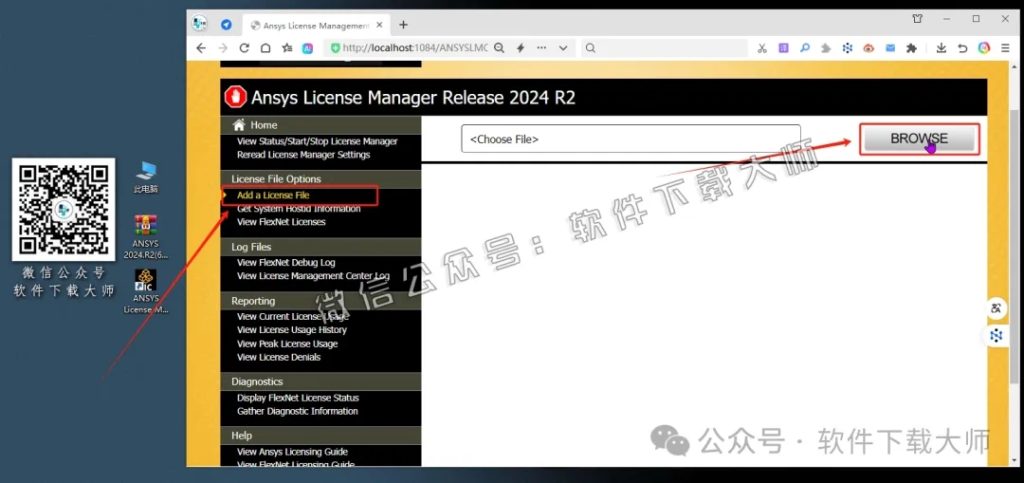Screen dimensions: 1024x483
Task: Click the localhost URL address field
Action: (415, 48)
